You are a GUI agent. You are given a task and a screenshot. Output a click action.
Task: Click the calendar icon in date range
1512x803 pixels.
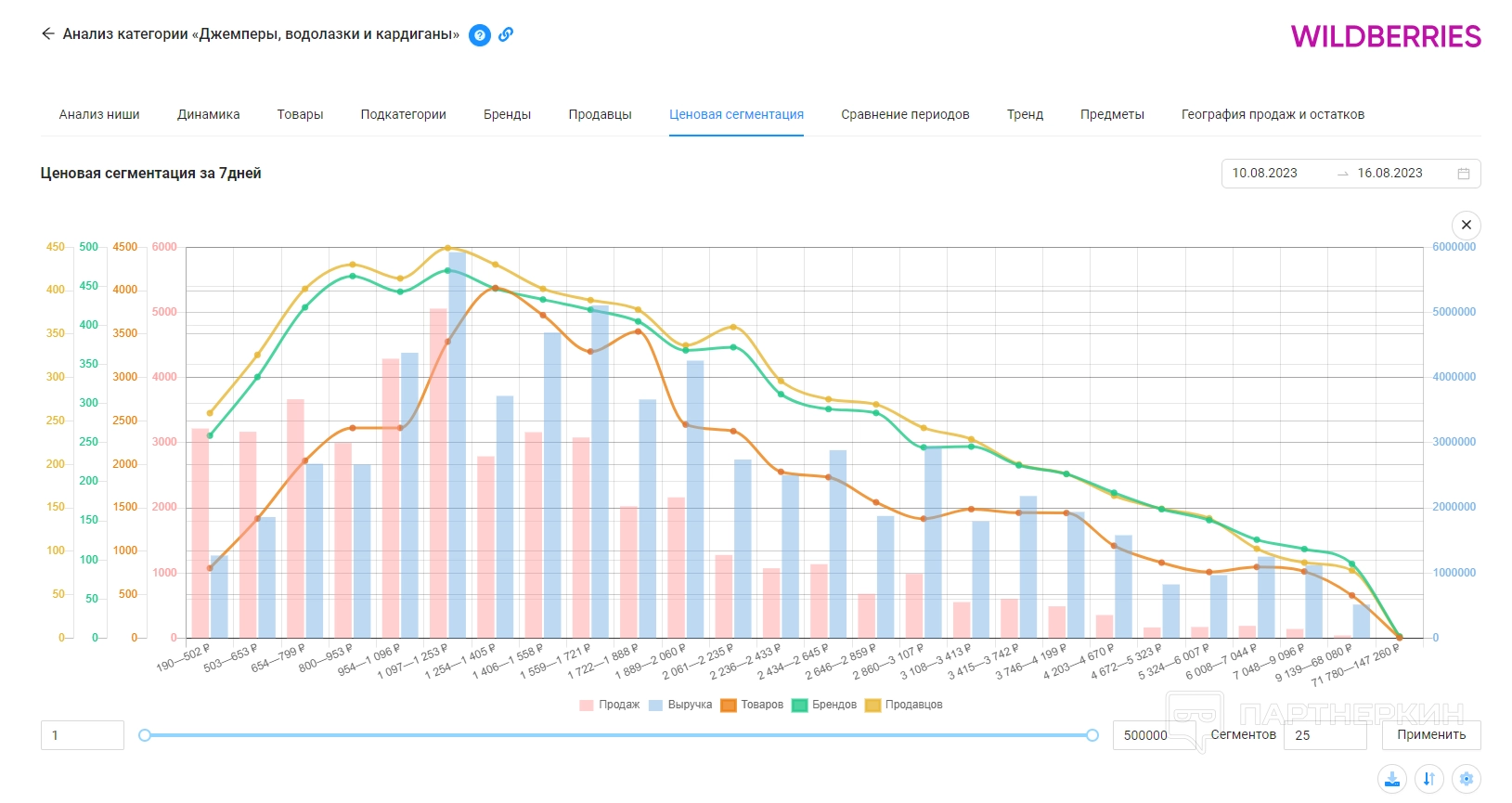tap(1464, 174)
